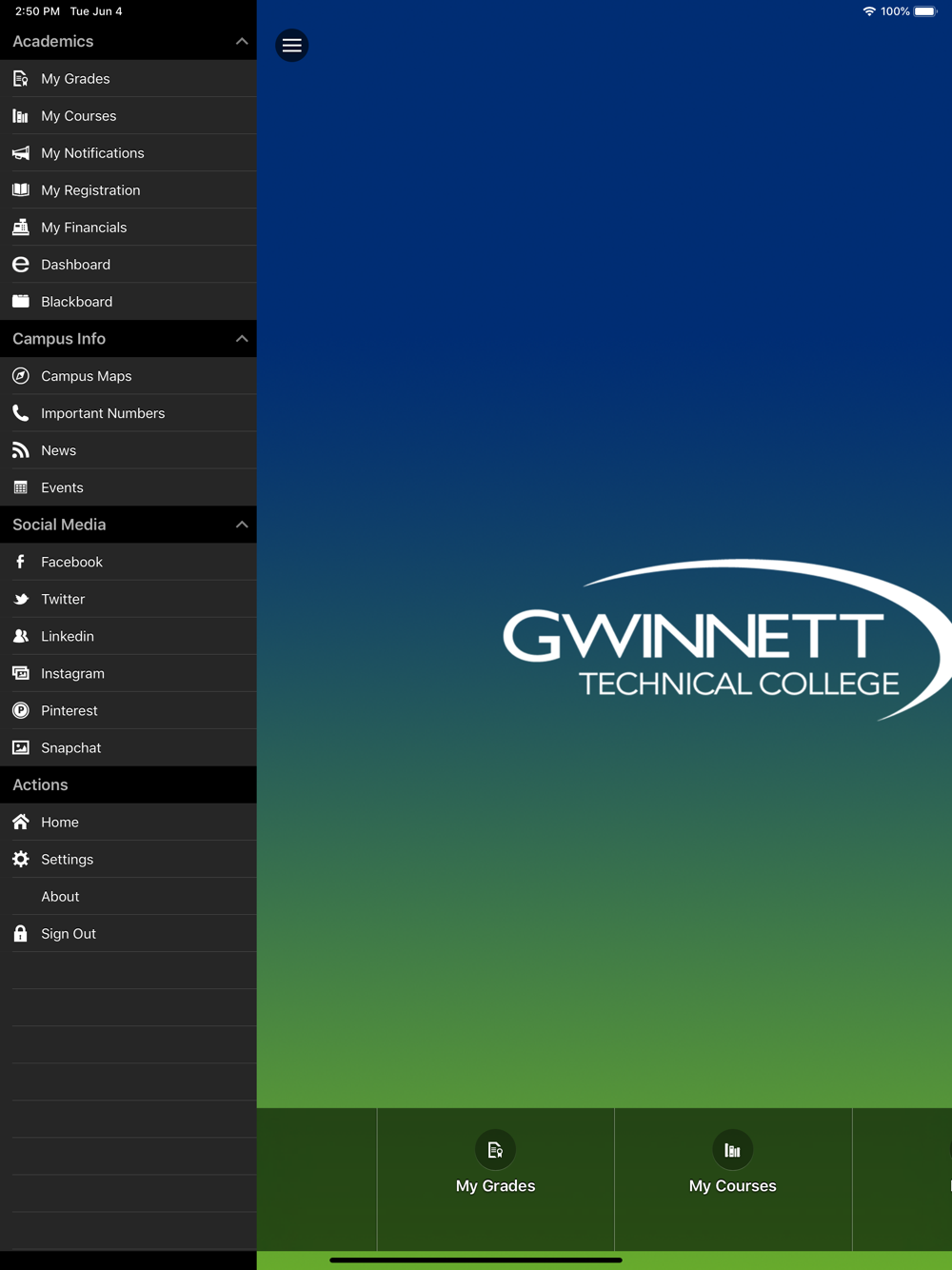Collapse the Academics section chevron

pos(242,42)
